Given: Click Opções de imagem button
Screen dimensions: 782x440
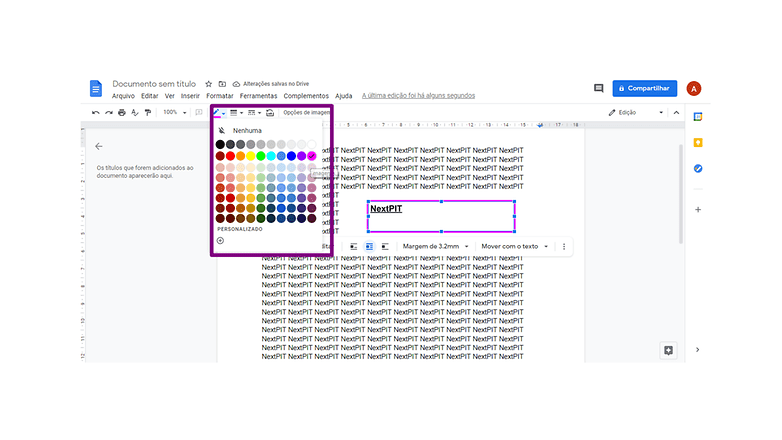Looking at the screenshot, I should click(x=306, y=113).
